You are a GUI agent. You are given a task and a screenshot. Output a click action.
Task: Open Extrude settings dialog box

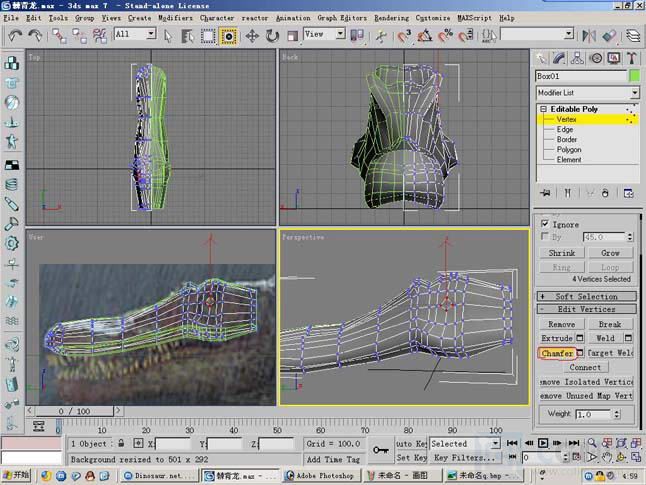point(580,338)
